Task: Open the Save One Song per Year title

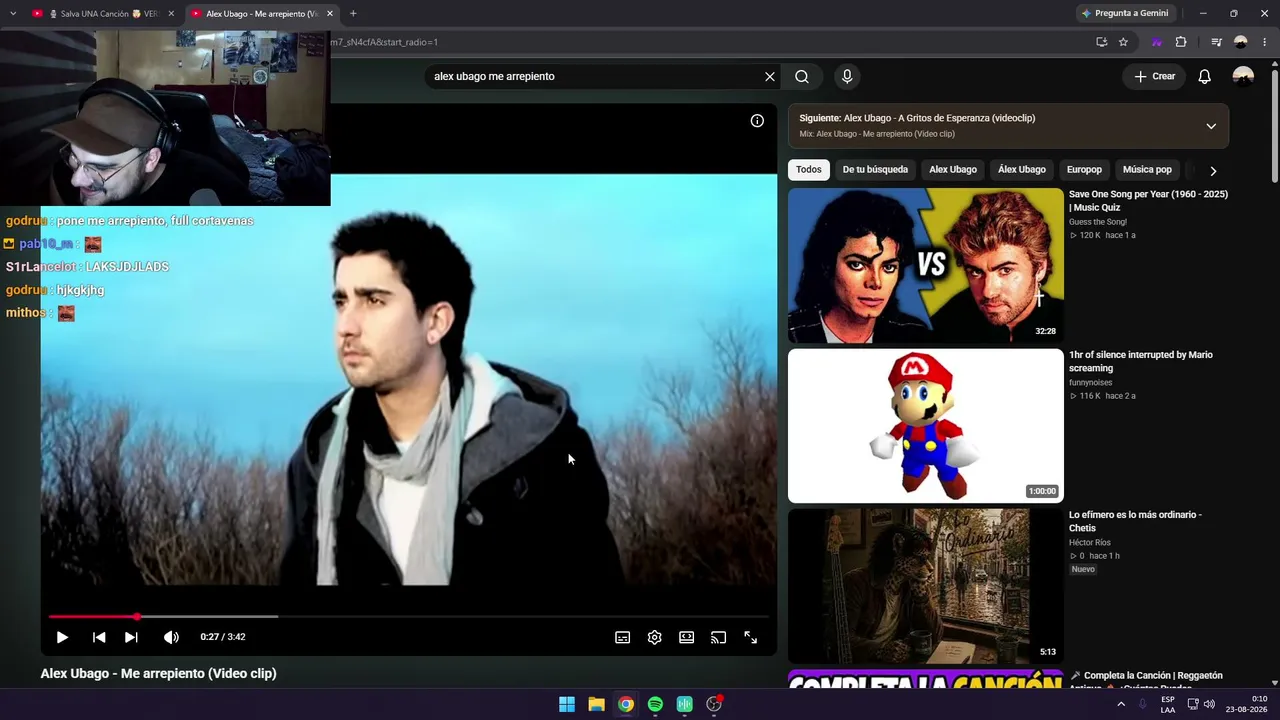Action: (1148, 201)
